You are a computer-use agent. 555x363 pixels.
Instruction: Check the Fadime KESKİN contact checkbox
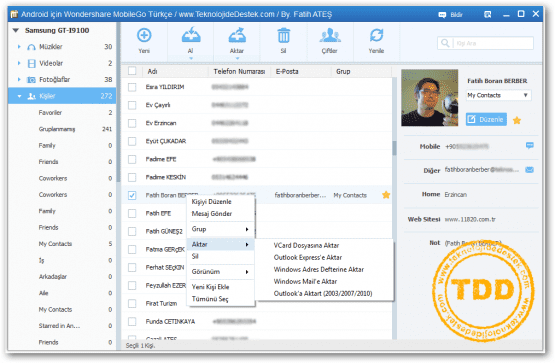(x=132, y=177)
